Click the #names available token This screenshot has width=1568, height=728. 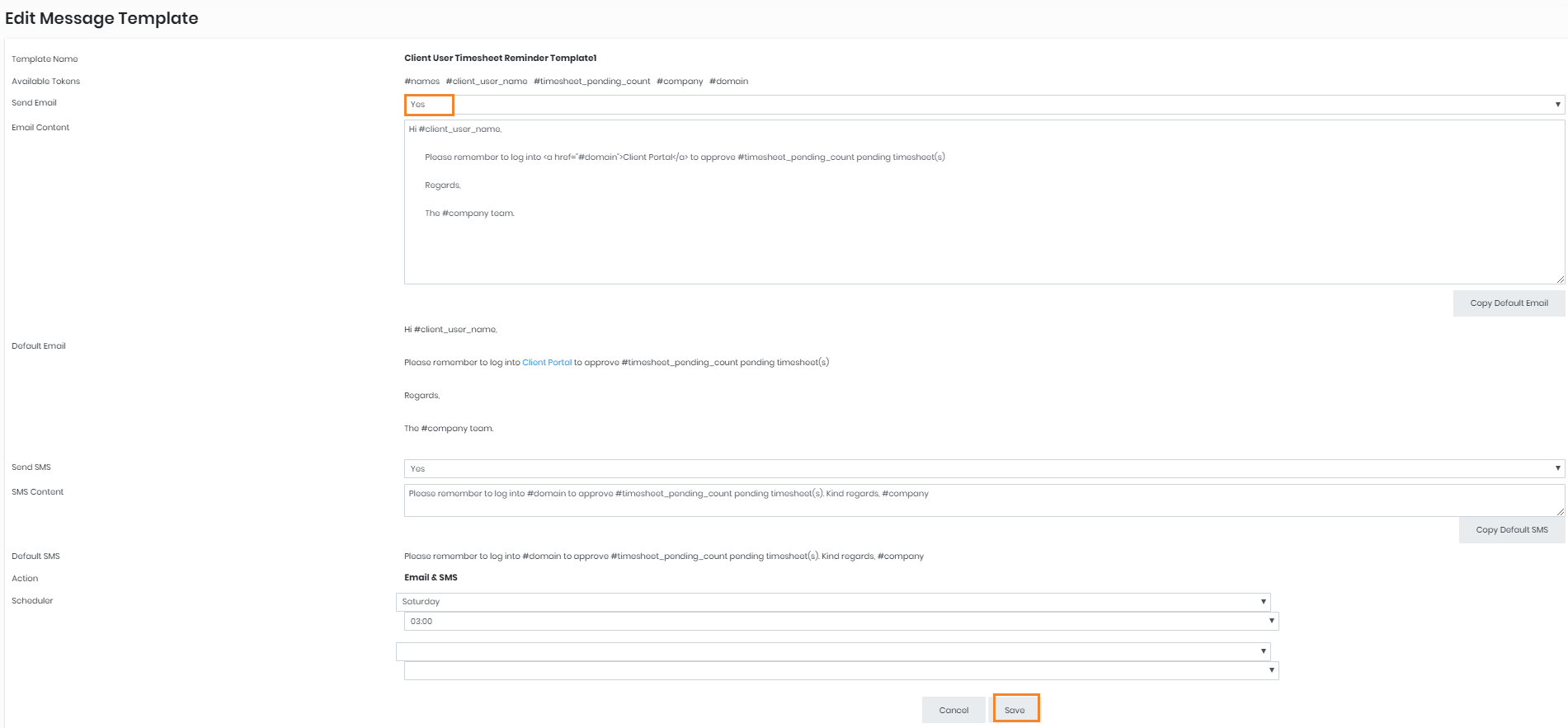click(421, 82)
